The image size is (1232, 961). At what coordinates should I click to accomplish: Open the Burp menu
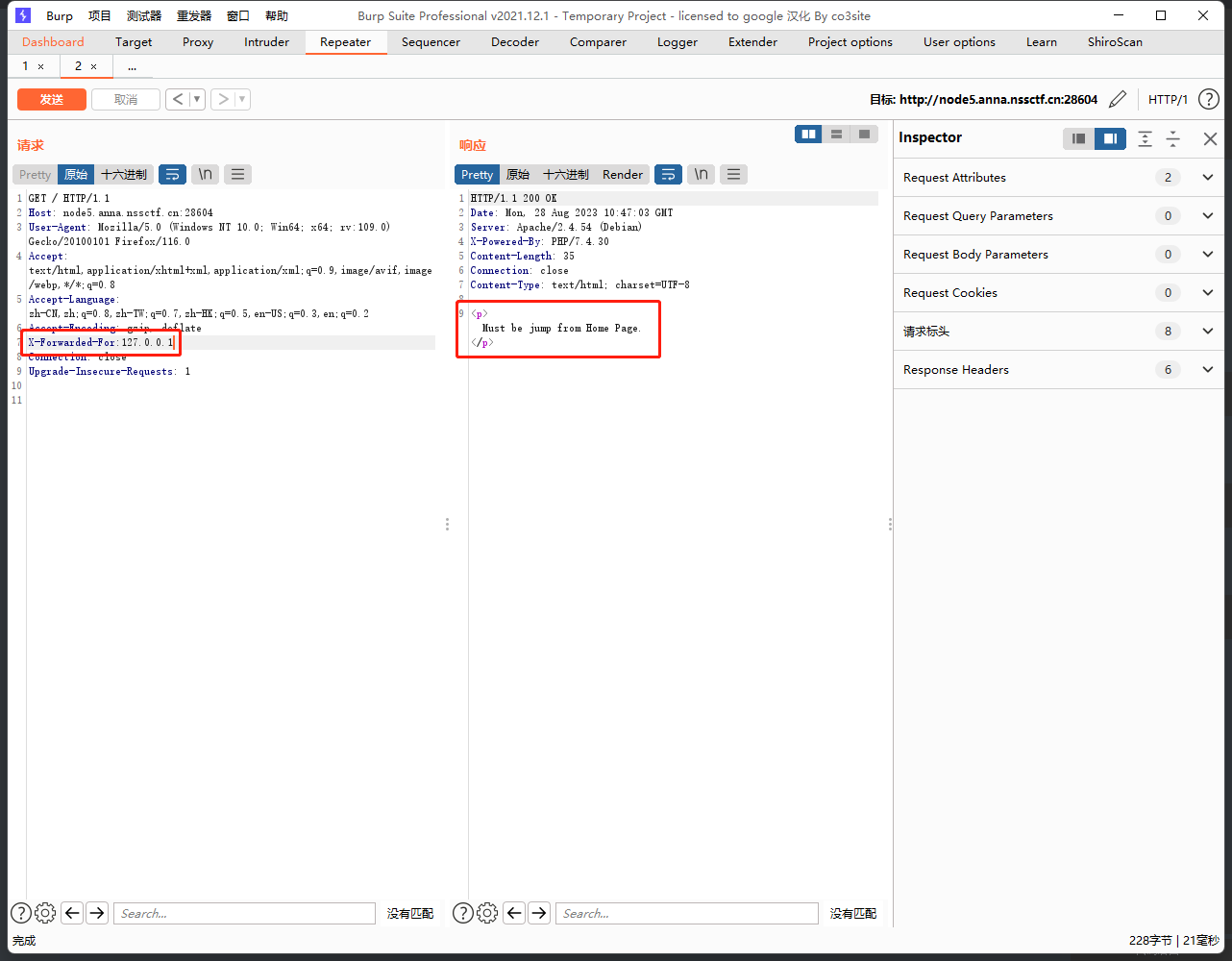tap(60, 15)
